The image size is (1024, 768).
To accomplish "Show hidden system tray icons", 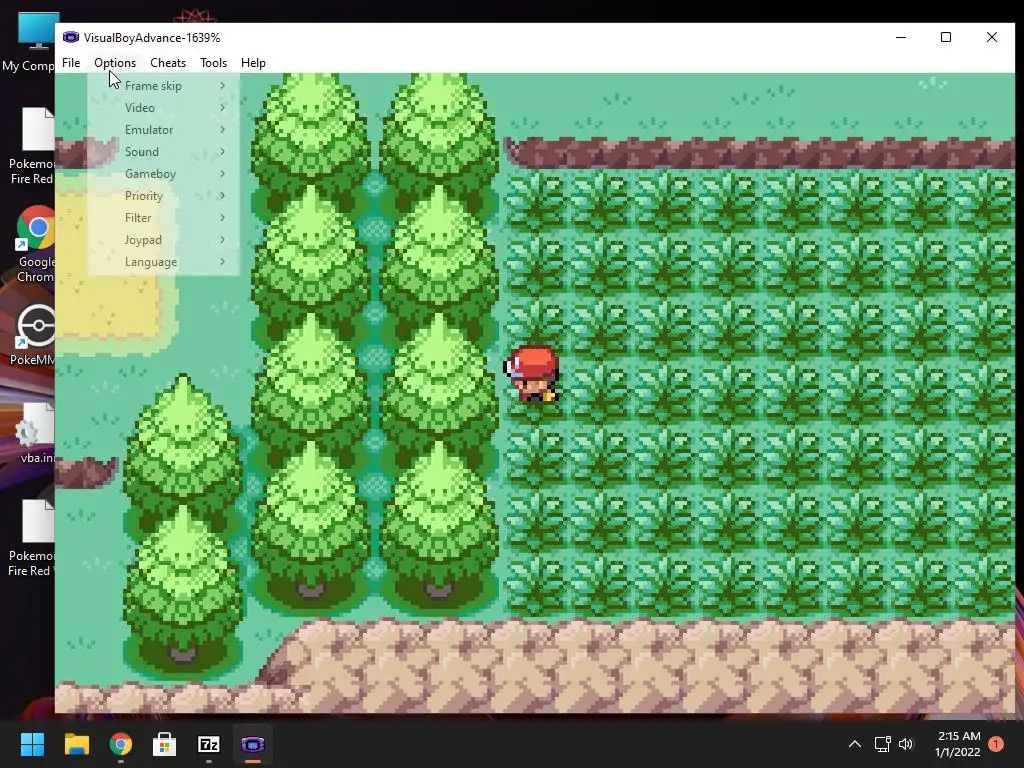I will click(x=855, y=744).
